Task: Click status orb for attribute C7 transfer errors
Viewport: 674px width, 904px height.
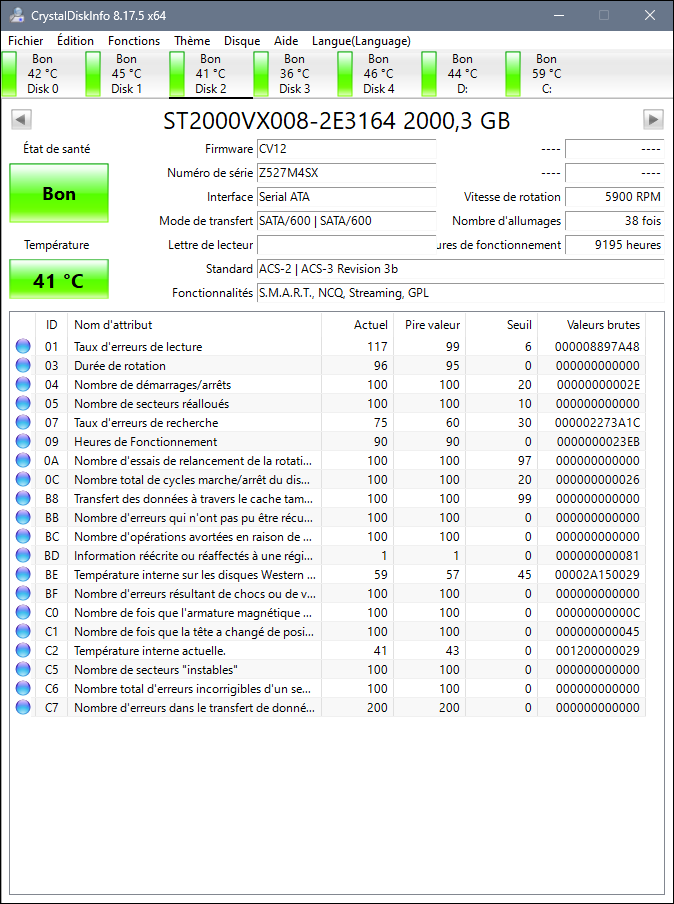Action: click(x=23, y=708)
